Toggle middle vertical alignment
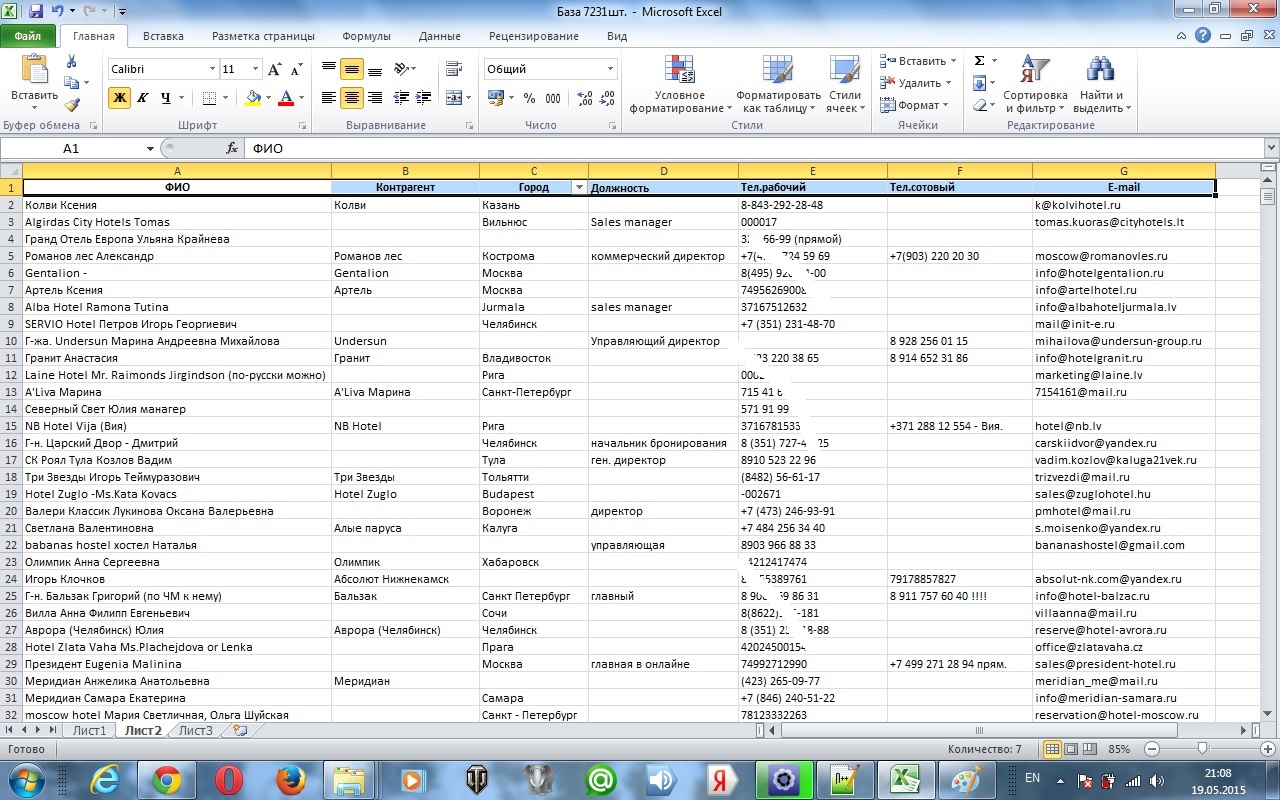 (x=351, y=69)
